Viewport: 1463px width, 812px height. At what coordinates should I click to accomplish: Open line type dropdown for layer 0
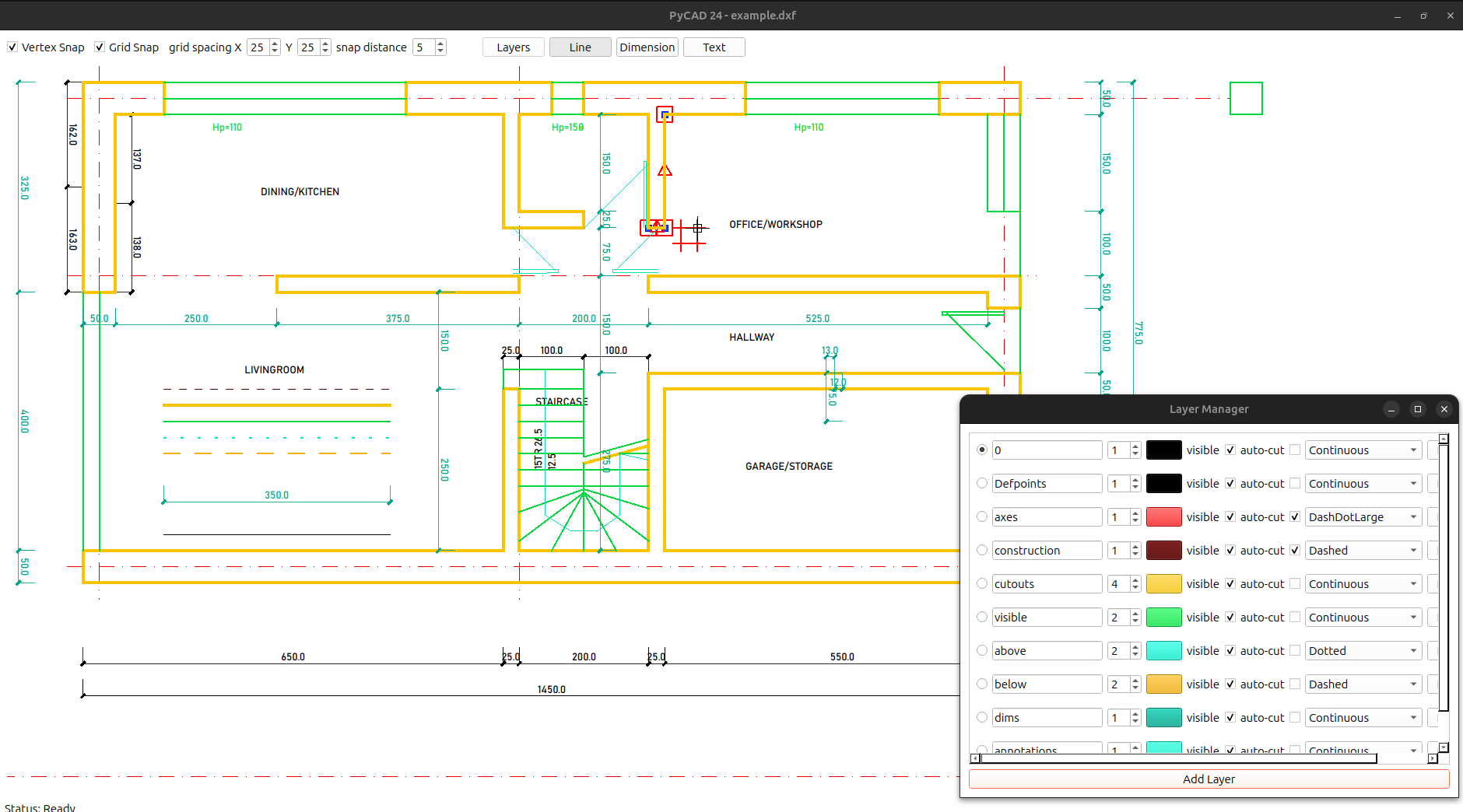(x=1363, y=450)
